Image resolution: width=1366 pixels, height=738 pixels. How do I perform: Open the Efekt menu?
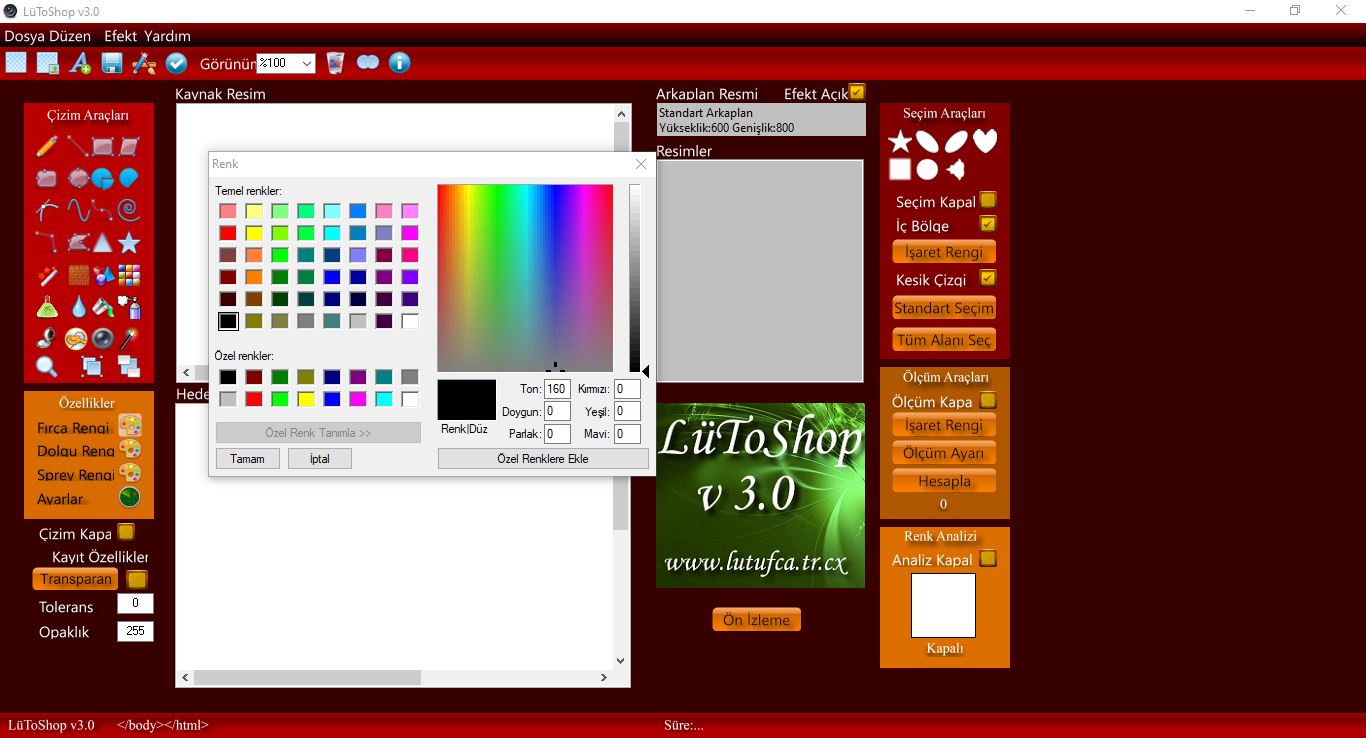coord(120,36)
